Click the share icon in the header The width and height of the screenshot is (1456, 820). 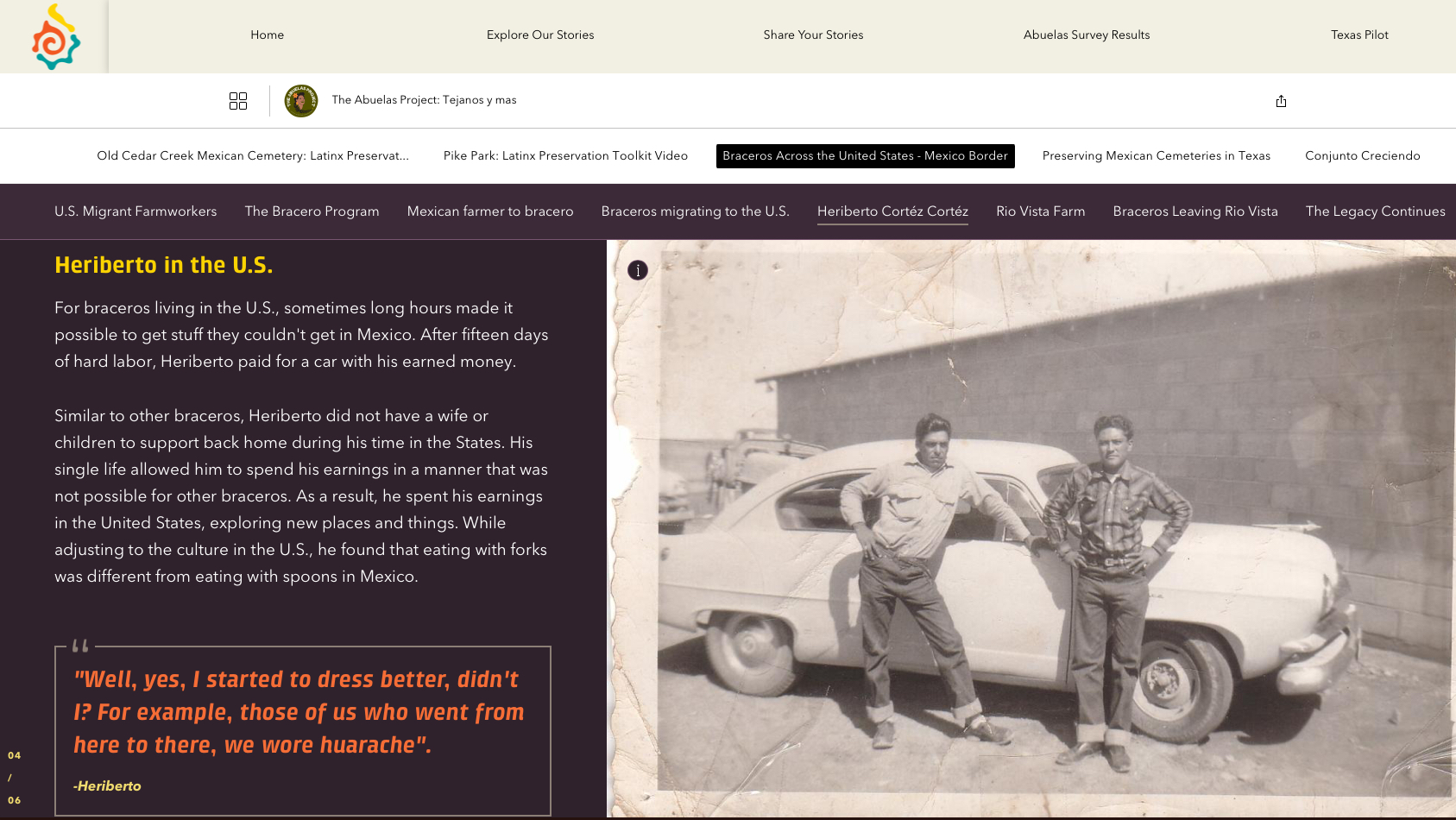pos(1281,101)
